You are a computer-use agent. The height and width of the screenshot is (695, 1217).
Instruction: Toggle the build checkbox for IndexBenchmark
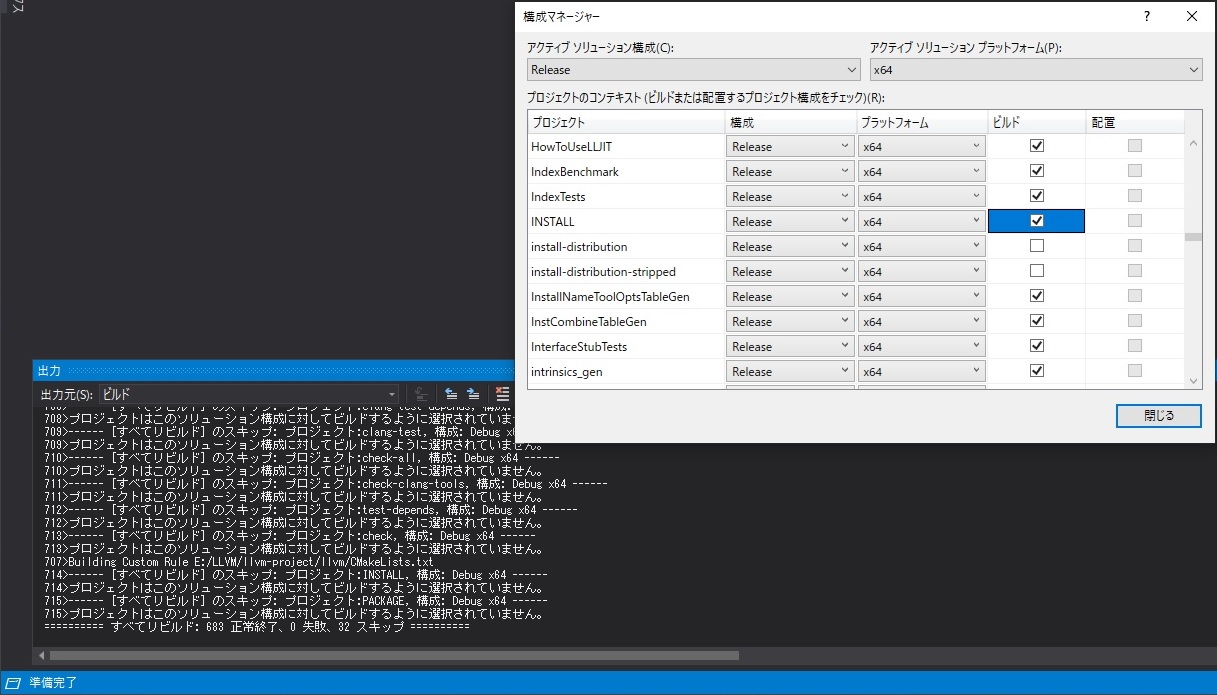click(1036, 170)
